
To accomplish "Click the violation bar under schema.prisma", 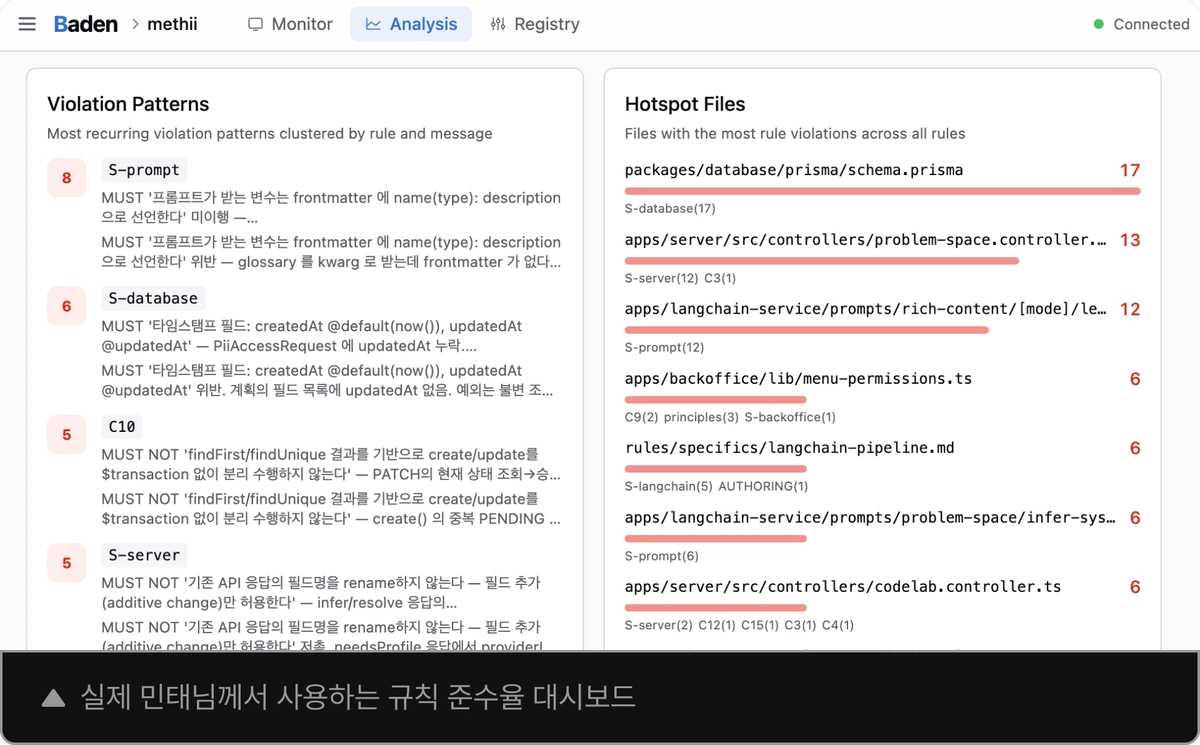I will tap(882, 191).
